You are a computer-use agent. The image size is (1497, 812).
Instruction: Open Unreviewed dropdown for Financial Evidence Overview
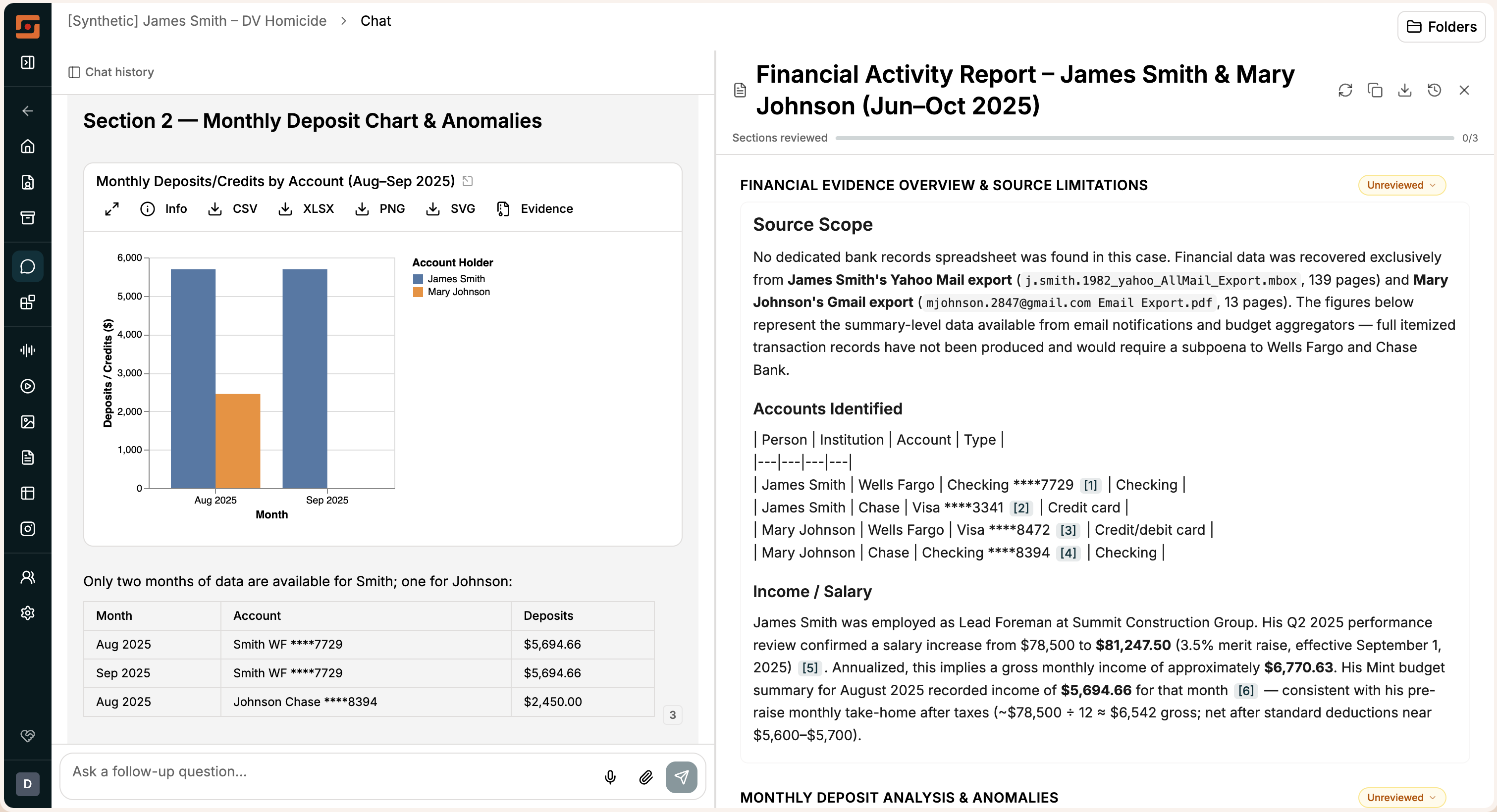(1401, 185)
